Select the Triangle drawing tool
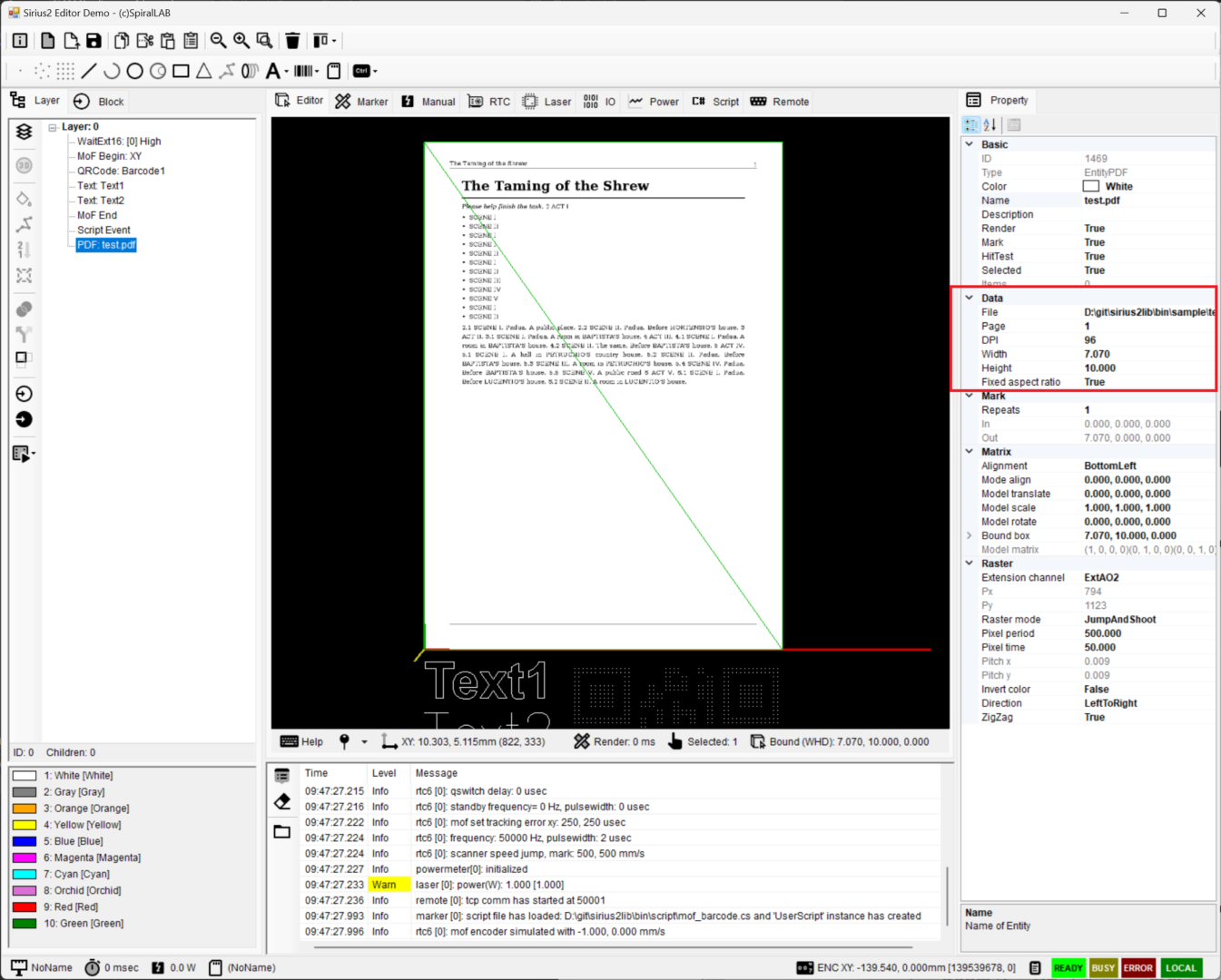Viewport: 1221px width, 980px height. click(x=204, y=71)
